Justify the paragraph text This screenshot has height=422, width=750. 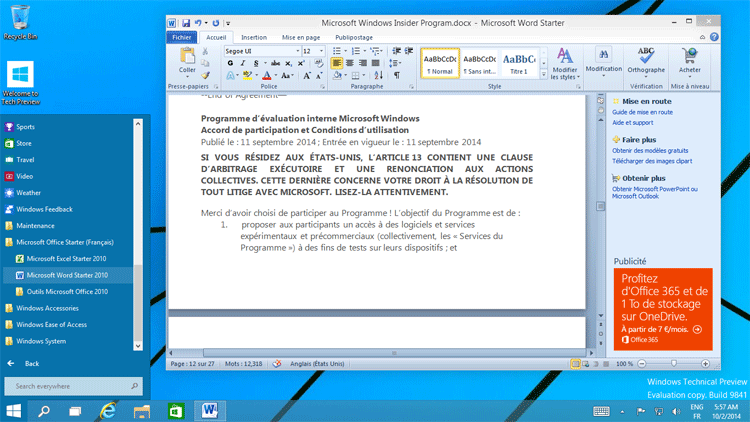[x=375, y=63]
